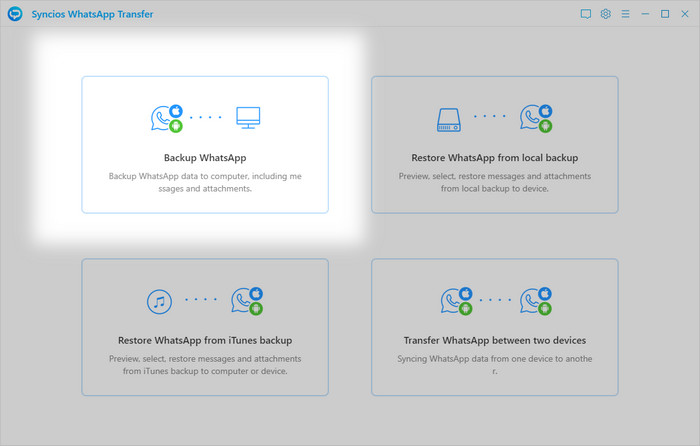Click destination WhatsApp icon in Transfer card

click(x=536, y=301)
